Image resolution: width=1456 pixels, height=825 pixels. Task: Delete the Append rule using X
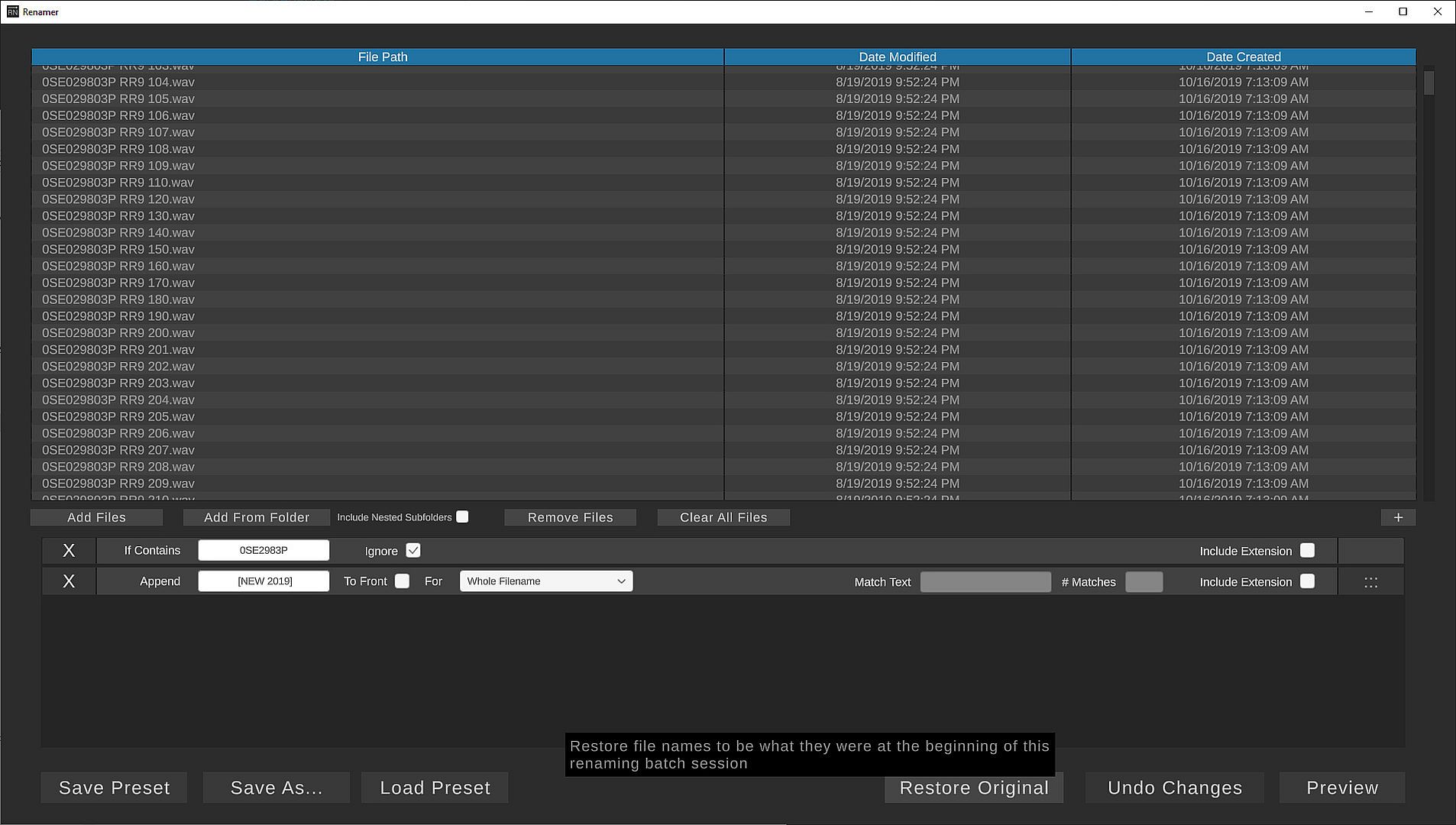coord(69,581)
